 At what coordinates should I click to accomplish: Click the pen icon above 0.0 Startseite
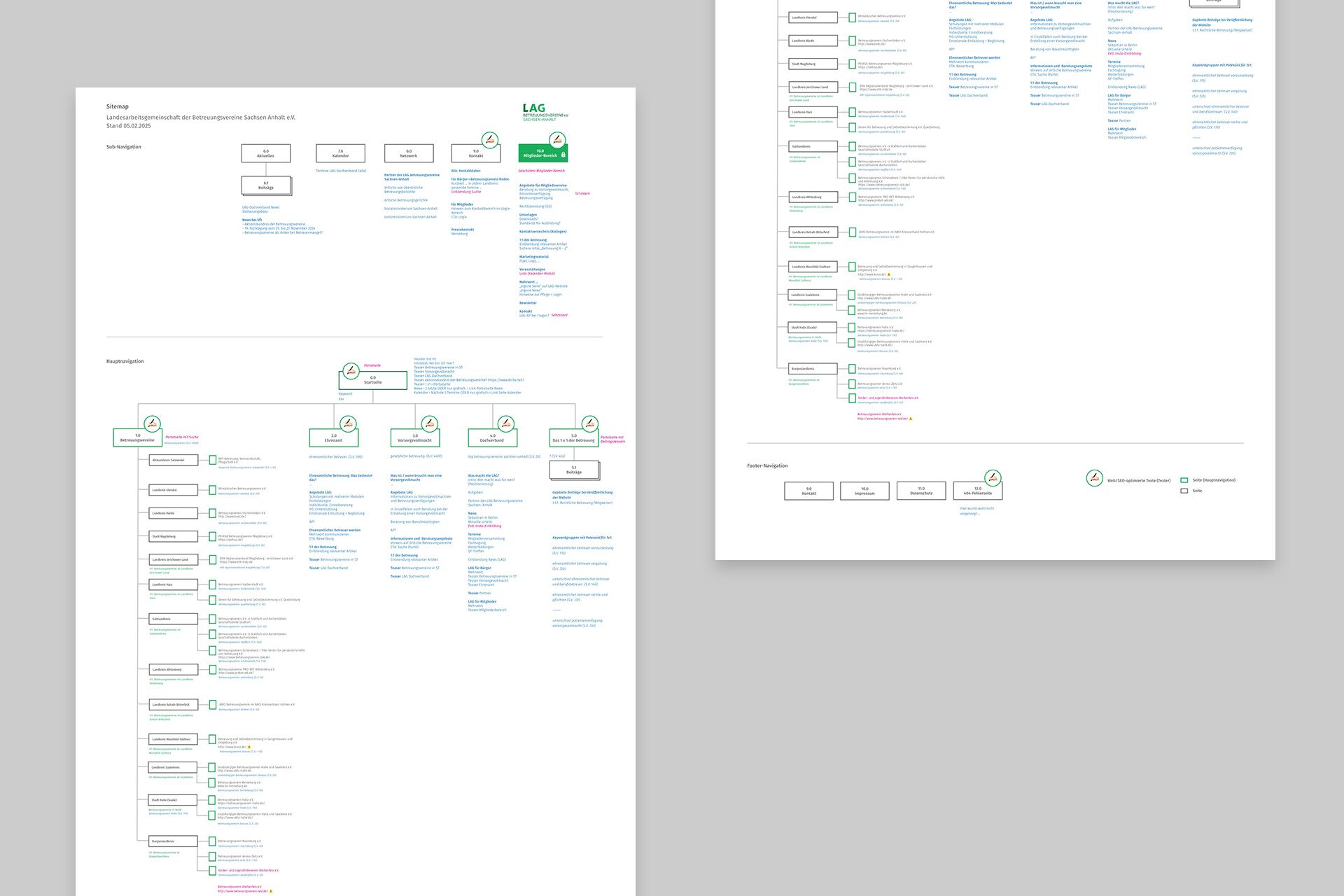click(351, 370)
